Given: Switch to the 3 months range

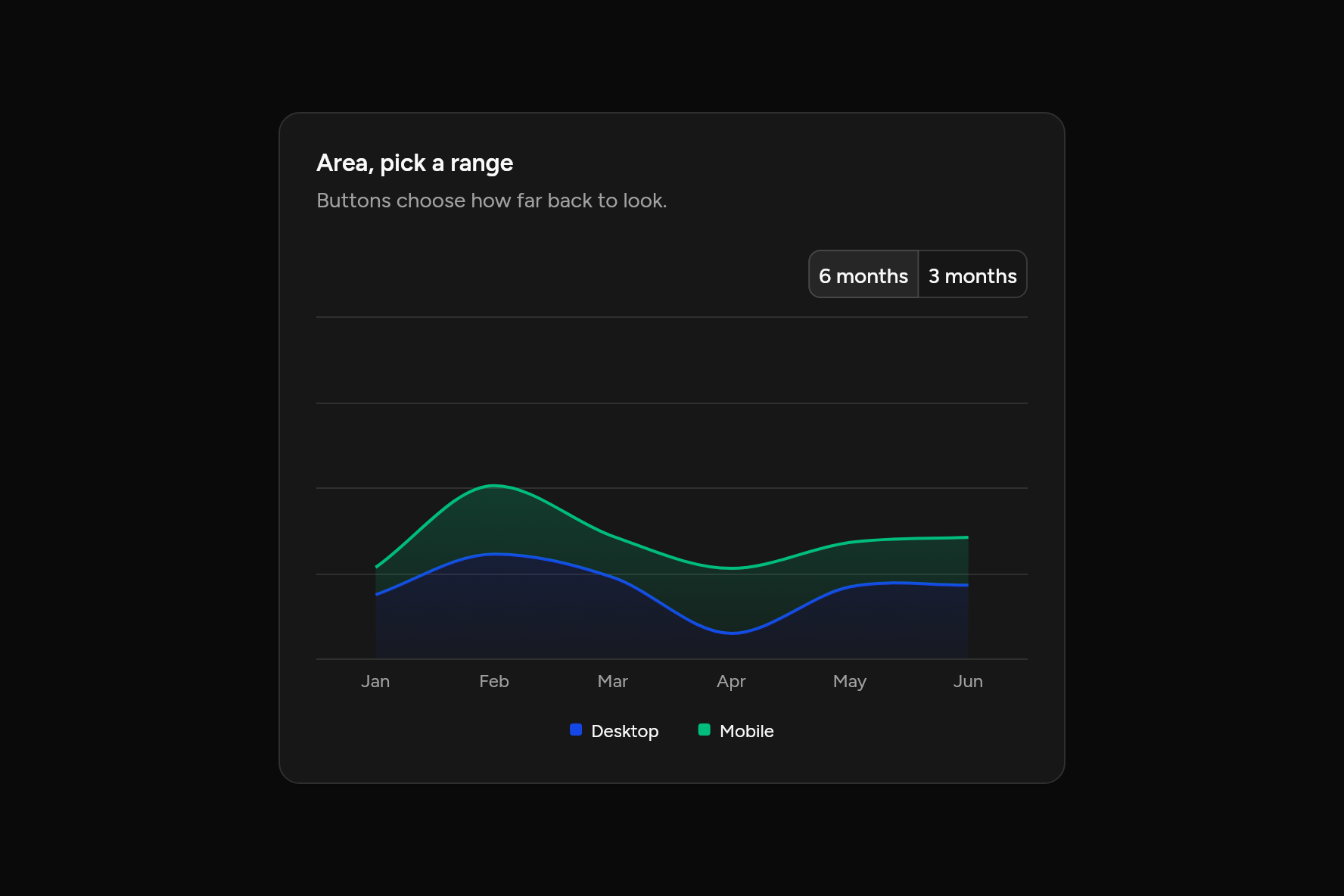Looking at the screenshot, I should pos(972,275).
